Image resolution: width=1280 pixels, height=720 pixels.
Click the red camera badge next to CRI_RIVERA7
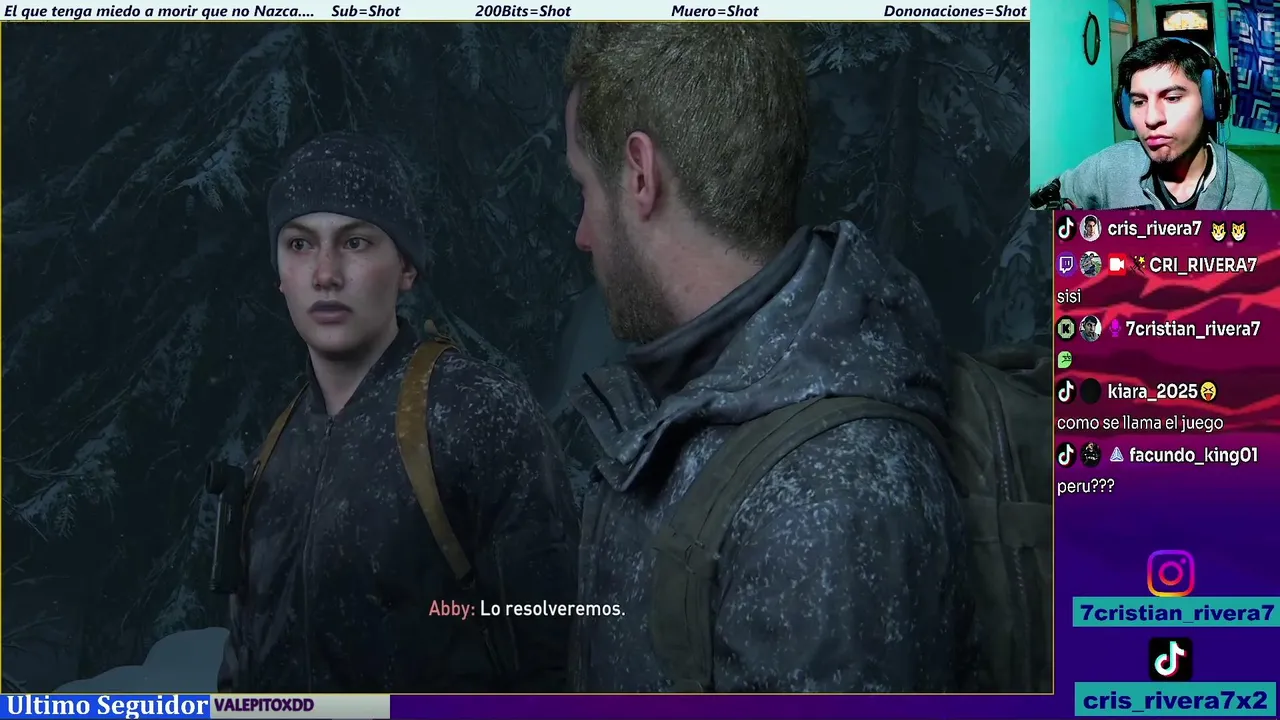1116,265
